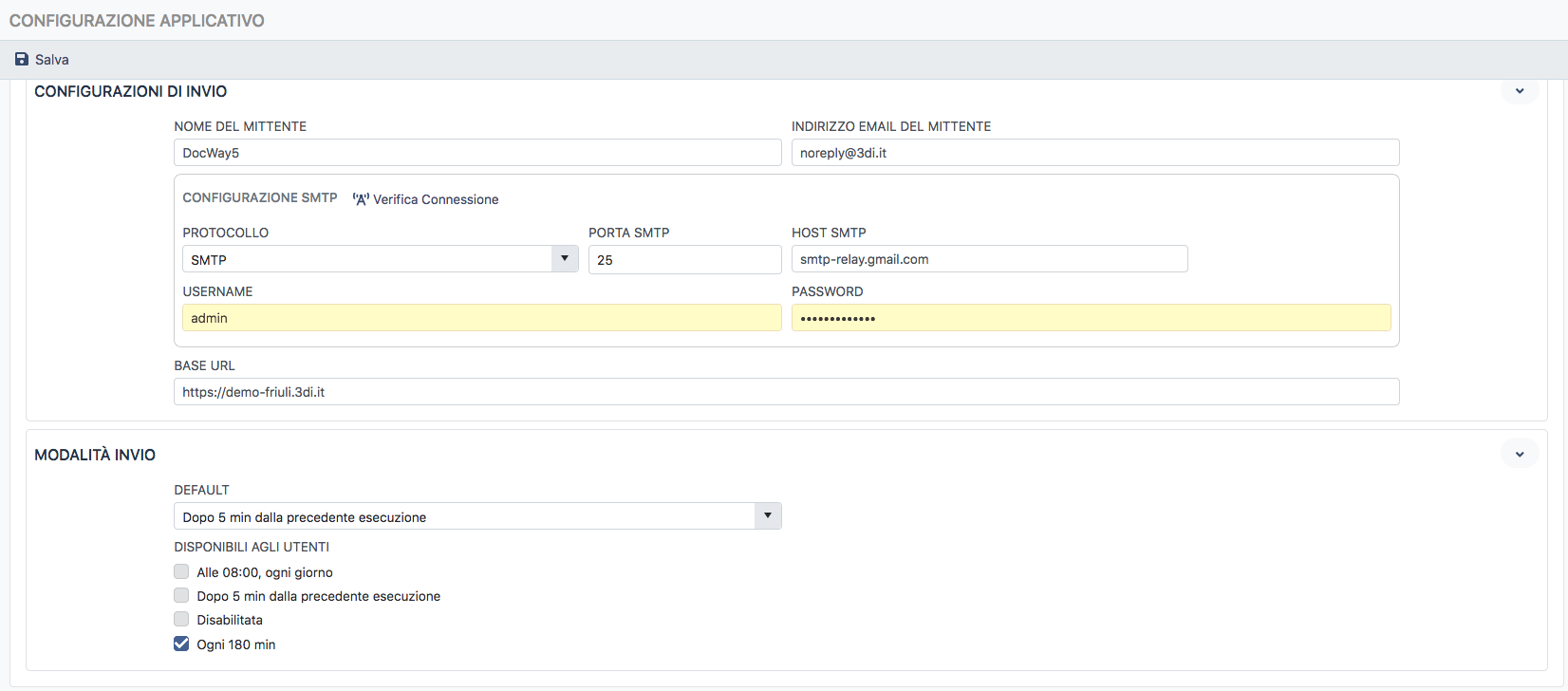The image size is (1568, 691).
Task: Click the Configurazione Applicativo page title
Action: (x=137, y=21)
